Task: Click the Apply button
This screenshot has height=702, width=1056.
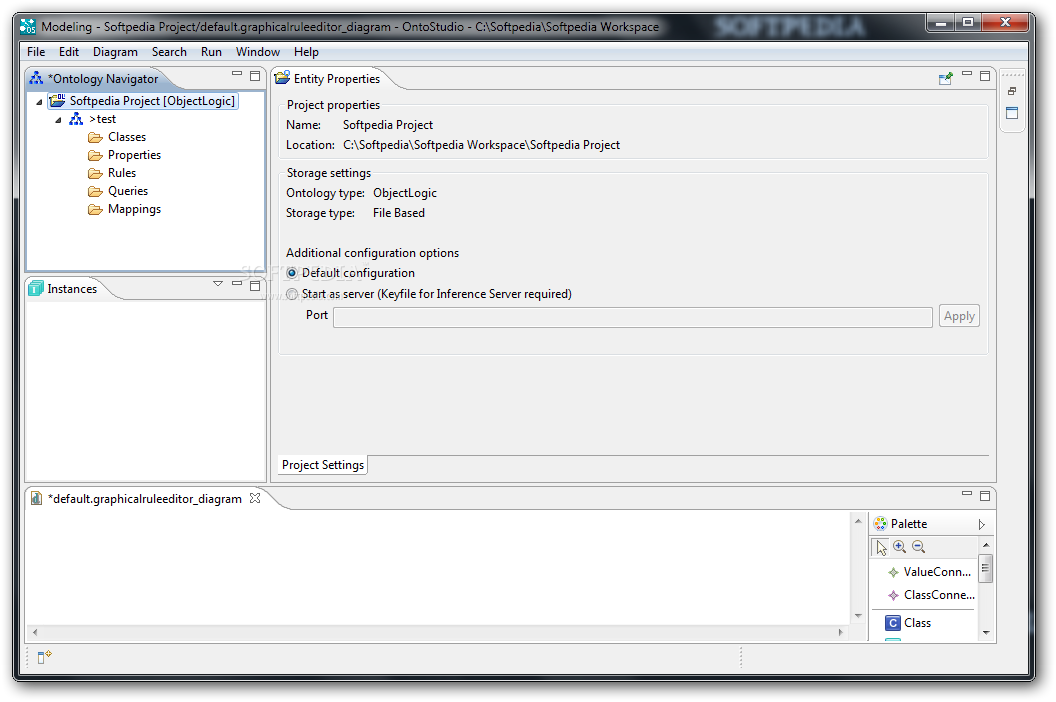Action: 959,317
